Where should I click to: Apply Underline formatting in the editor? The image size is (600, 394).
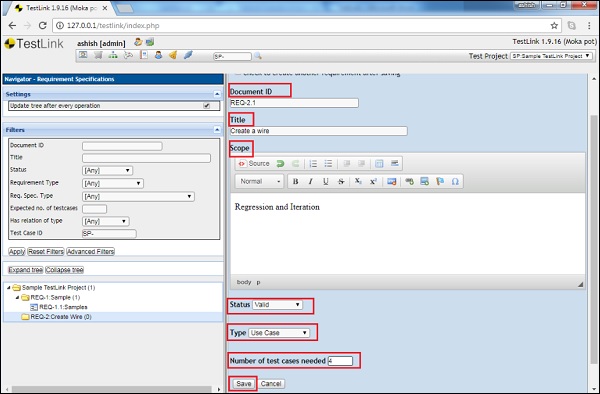tap(326, 181)
